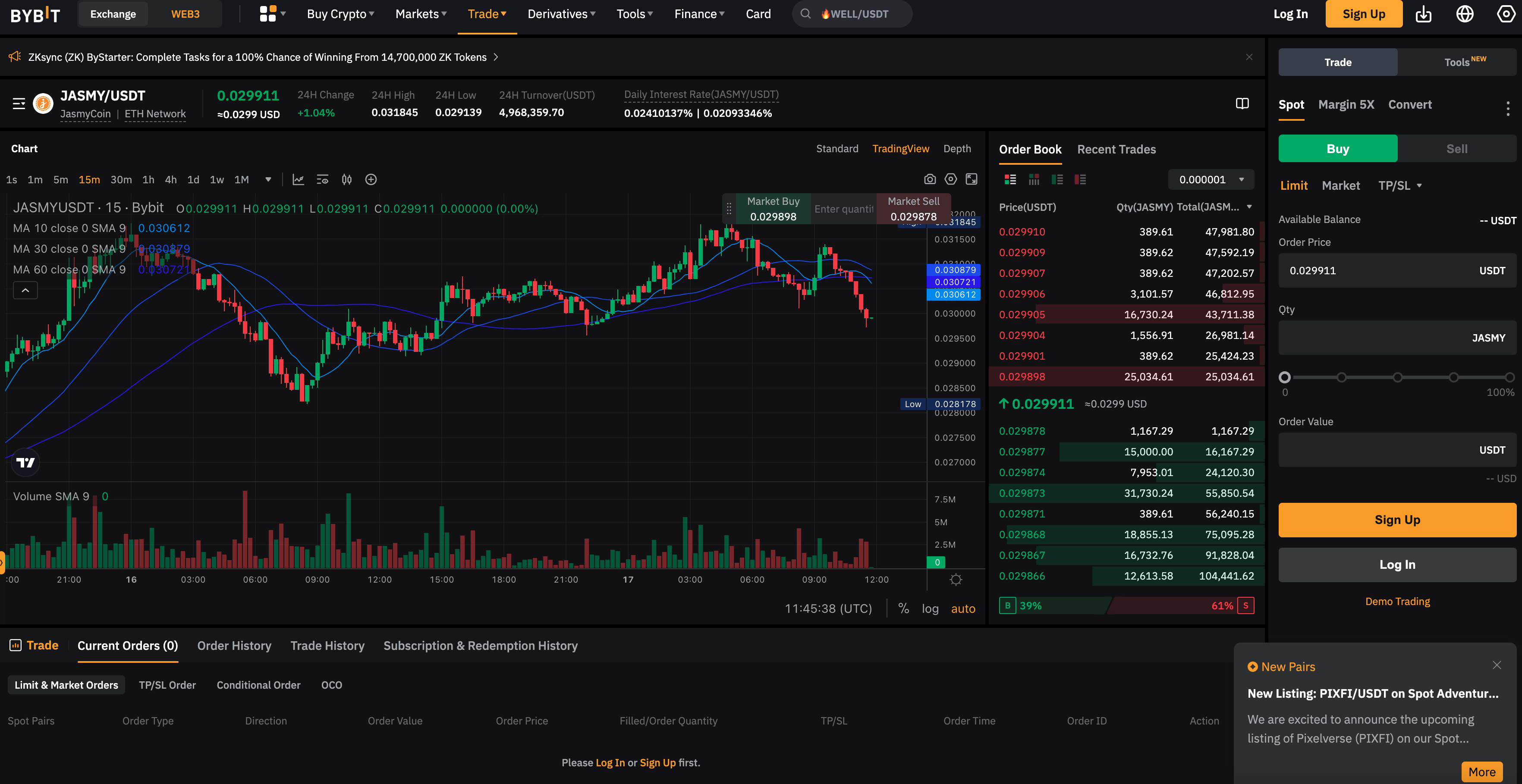Click the 100% point on quantity slider

point(1509,377)
